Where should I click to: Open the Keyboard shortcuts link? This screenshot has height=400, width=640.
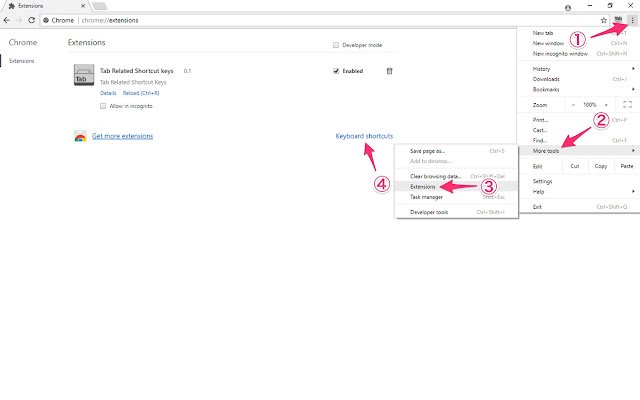(x=364, y=136)
